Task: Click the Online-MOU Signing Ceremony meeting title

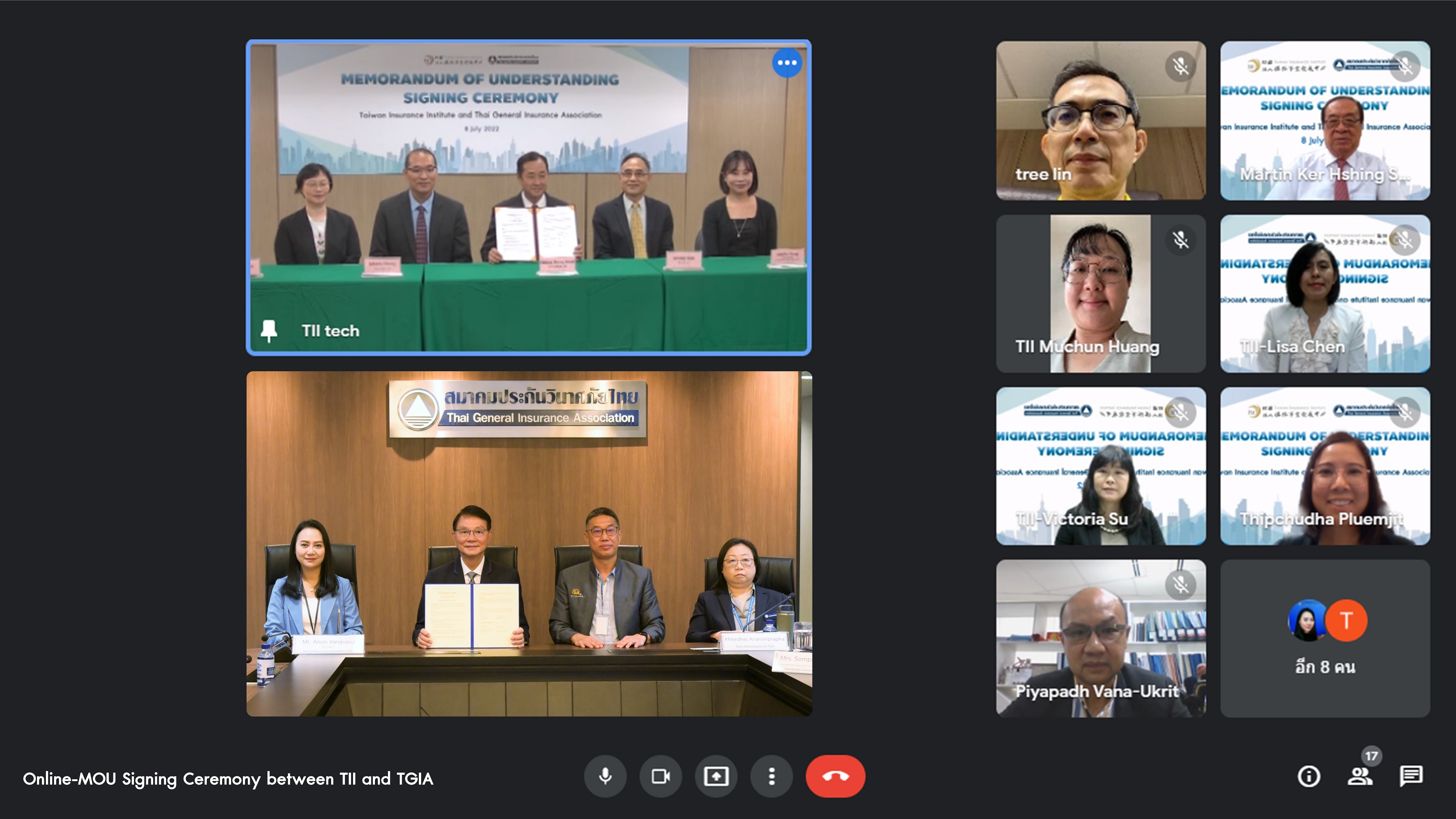Action: [228, 779]
